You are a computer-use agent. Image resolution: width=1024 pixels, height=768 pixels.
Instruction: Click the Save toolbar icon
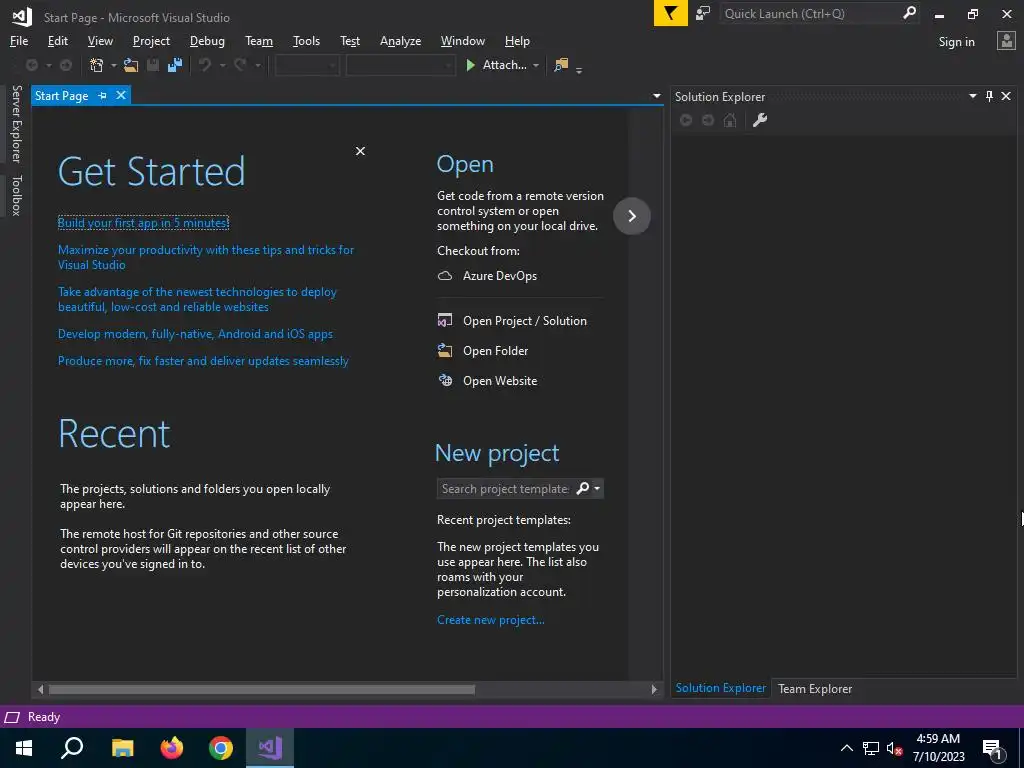[x=153, y=65]
